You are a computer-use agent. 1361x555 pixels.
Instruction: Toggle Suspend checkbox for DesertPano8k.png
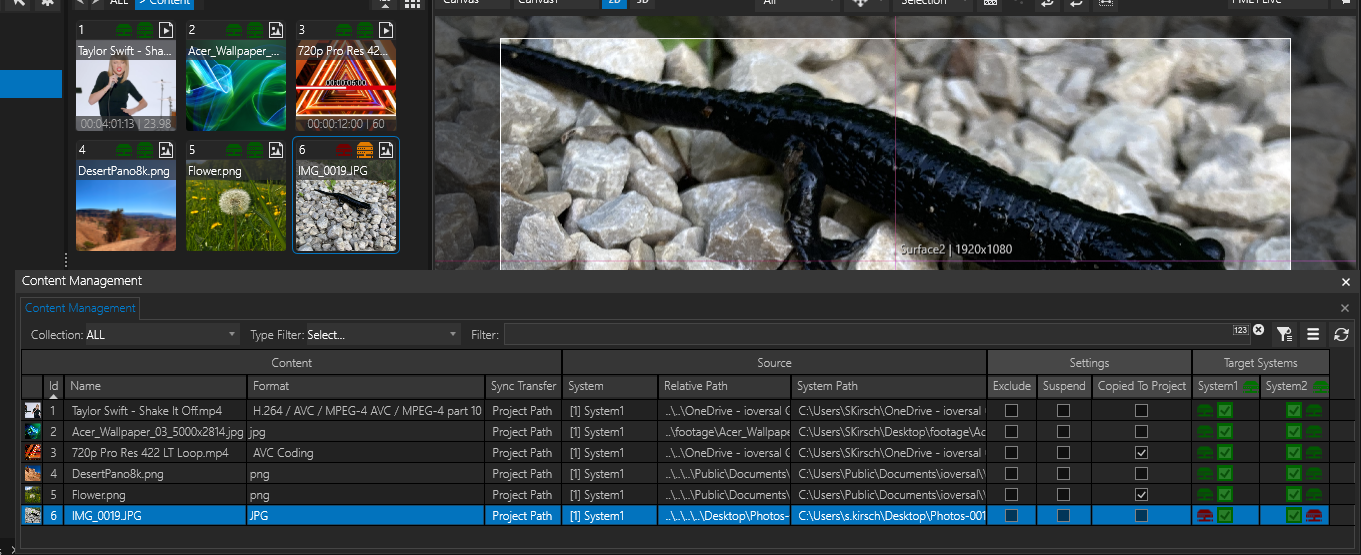tap(1063, 474)
